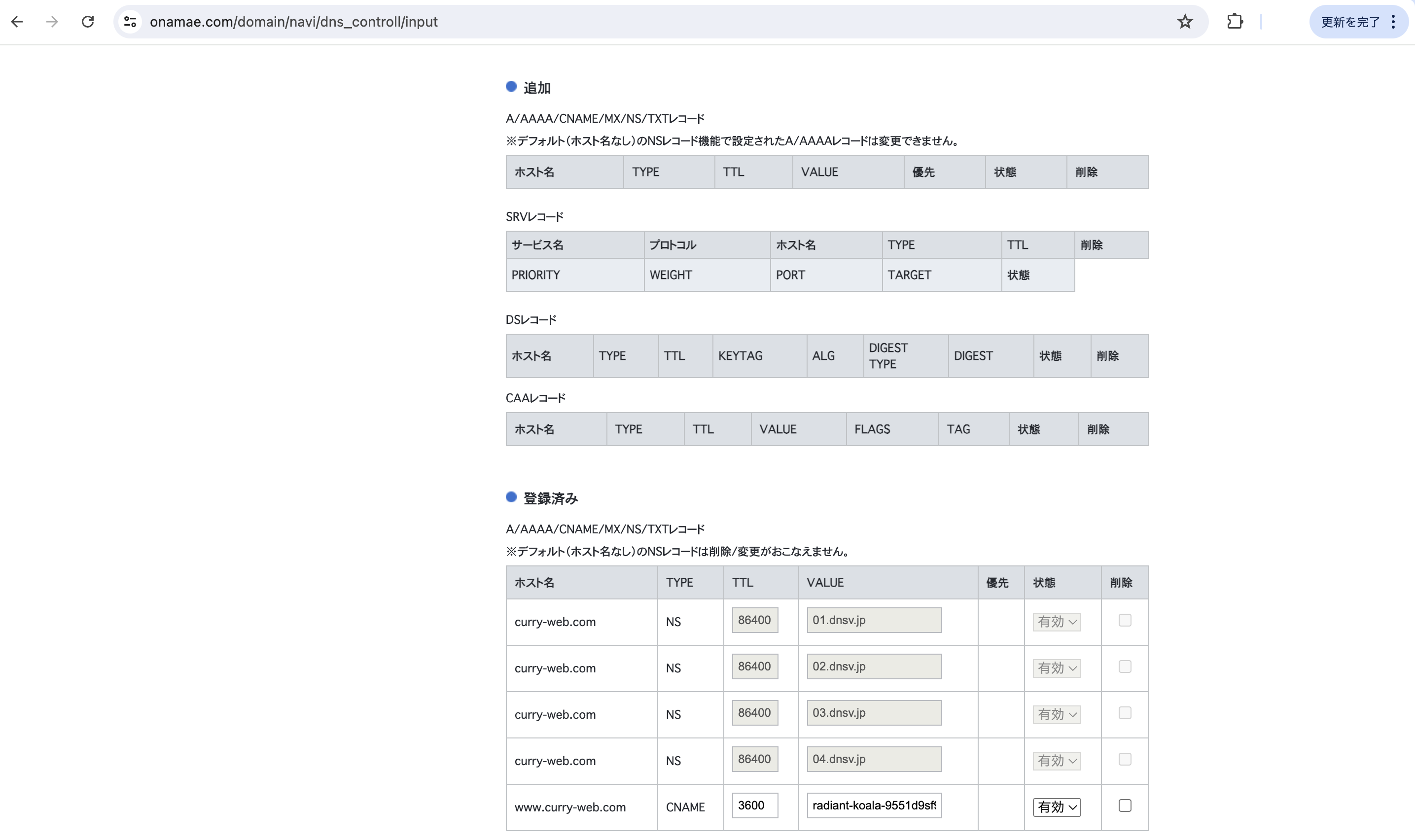Image resolution: width=1415 pixels, height=840 pixels.
Task: Check delete box for 02.dnsv.jp row
Action: (1125, 666)
